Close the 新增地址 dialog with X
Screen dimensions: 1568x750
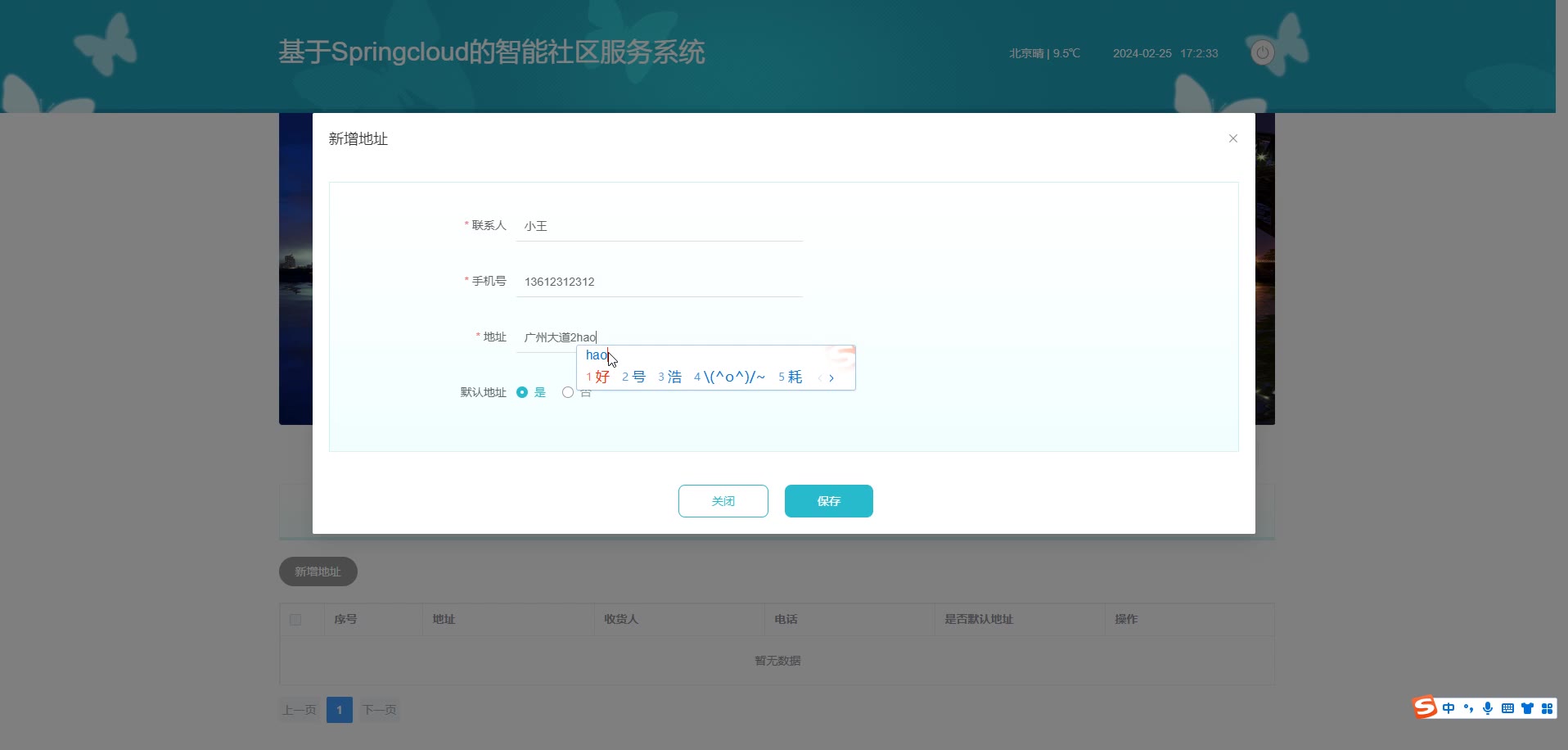[1233, 138]
